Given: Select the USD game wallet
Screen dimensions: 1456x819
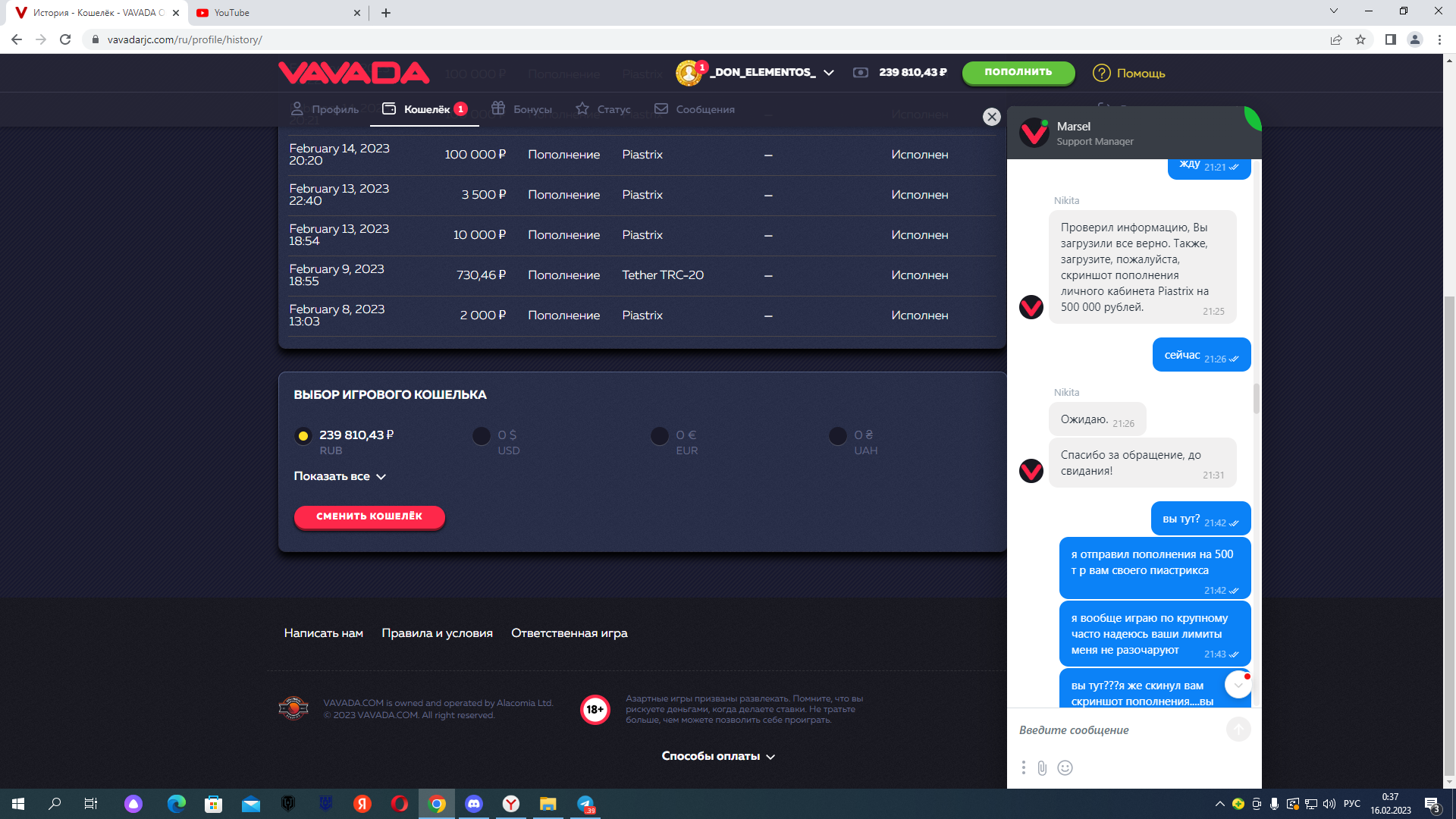Looking at the screenshot, I should click(482, 436).
